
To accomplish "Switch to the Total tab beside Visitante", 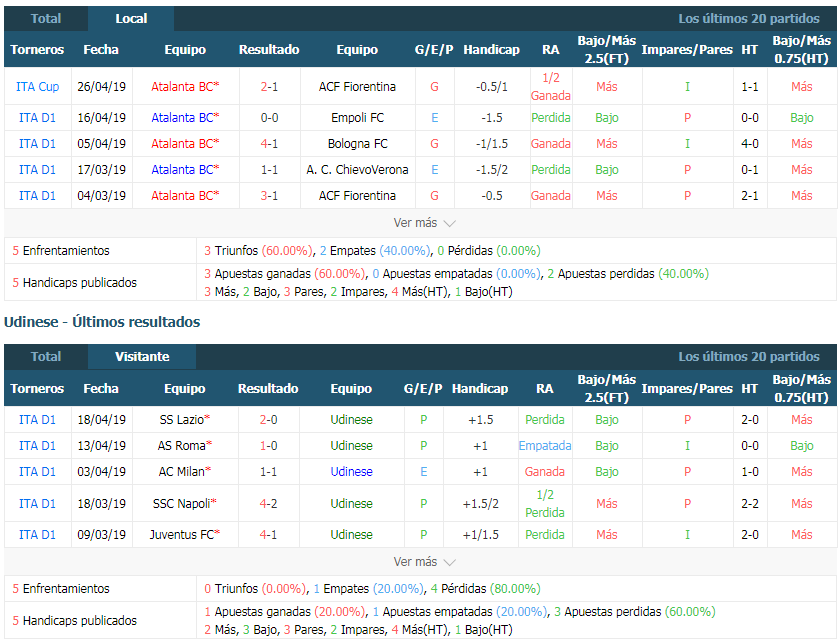I will tap(46, 357).
